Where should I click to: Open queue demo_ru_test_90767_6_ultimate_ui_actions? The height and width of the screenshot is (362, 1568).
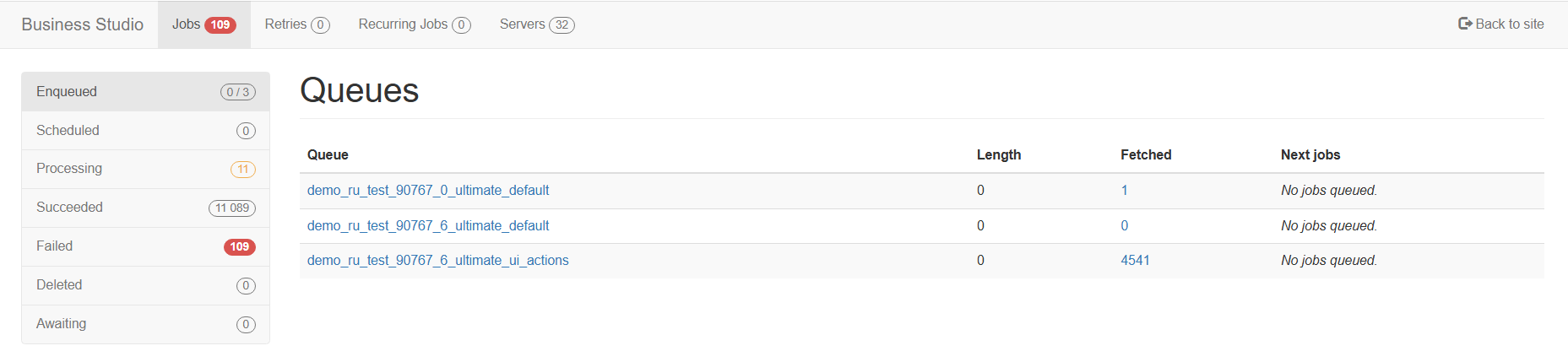[437, 261]
